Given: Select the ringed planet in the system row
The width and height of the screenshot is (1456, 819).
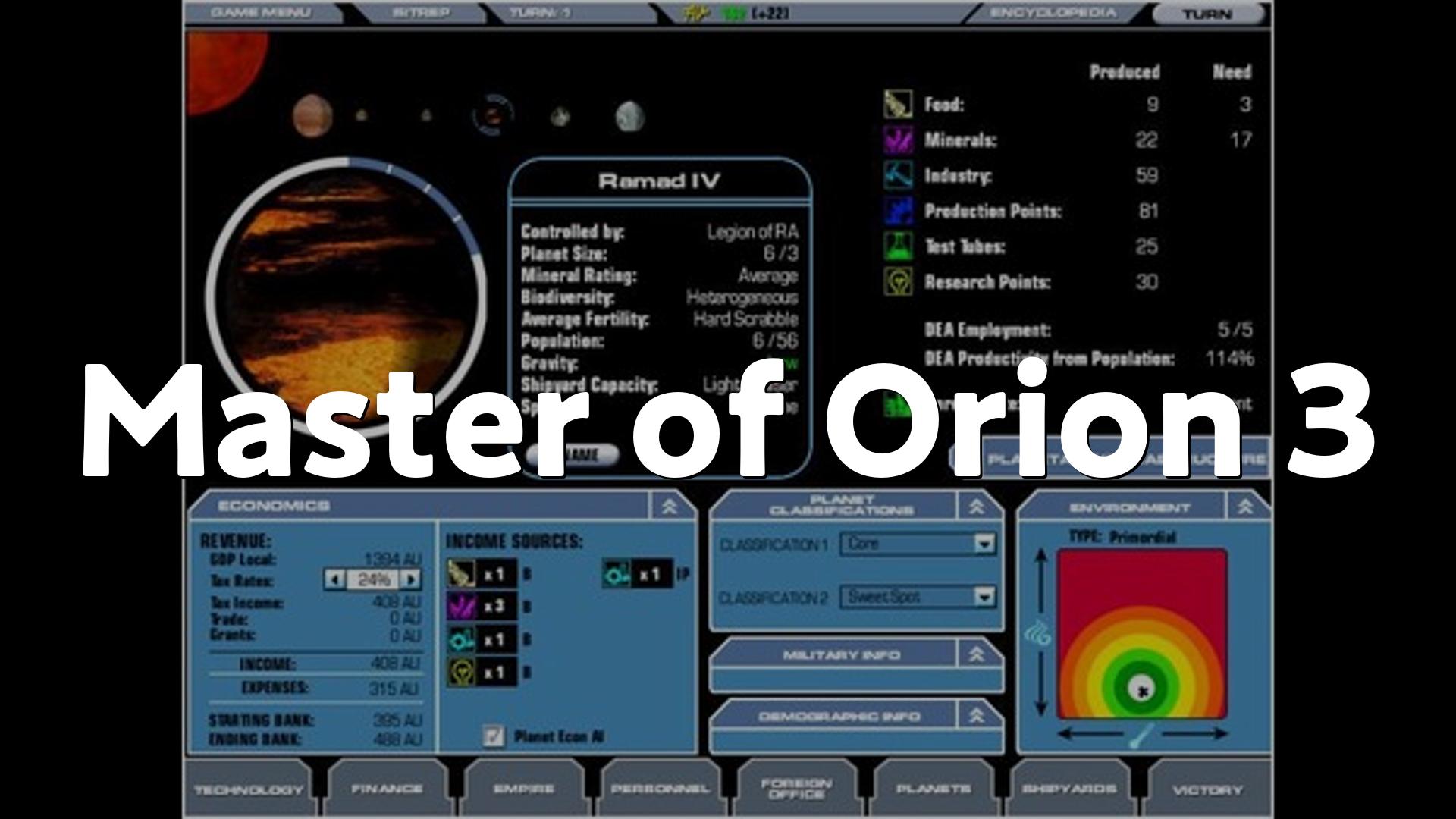Looking at the screenshot, I should point(493,115).
